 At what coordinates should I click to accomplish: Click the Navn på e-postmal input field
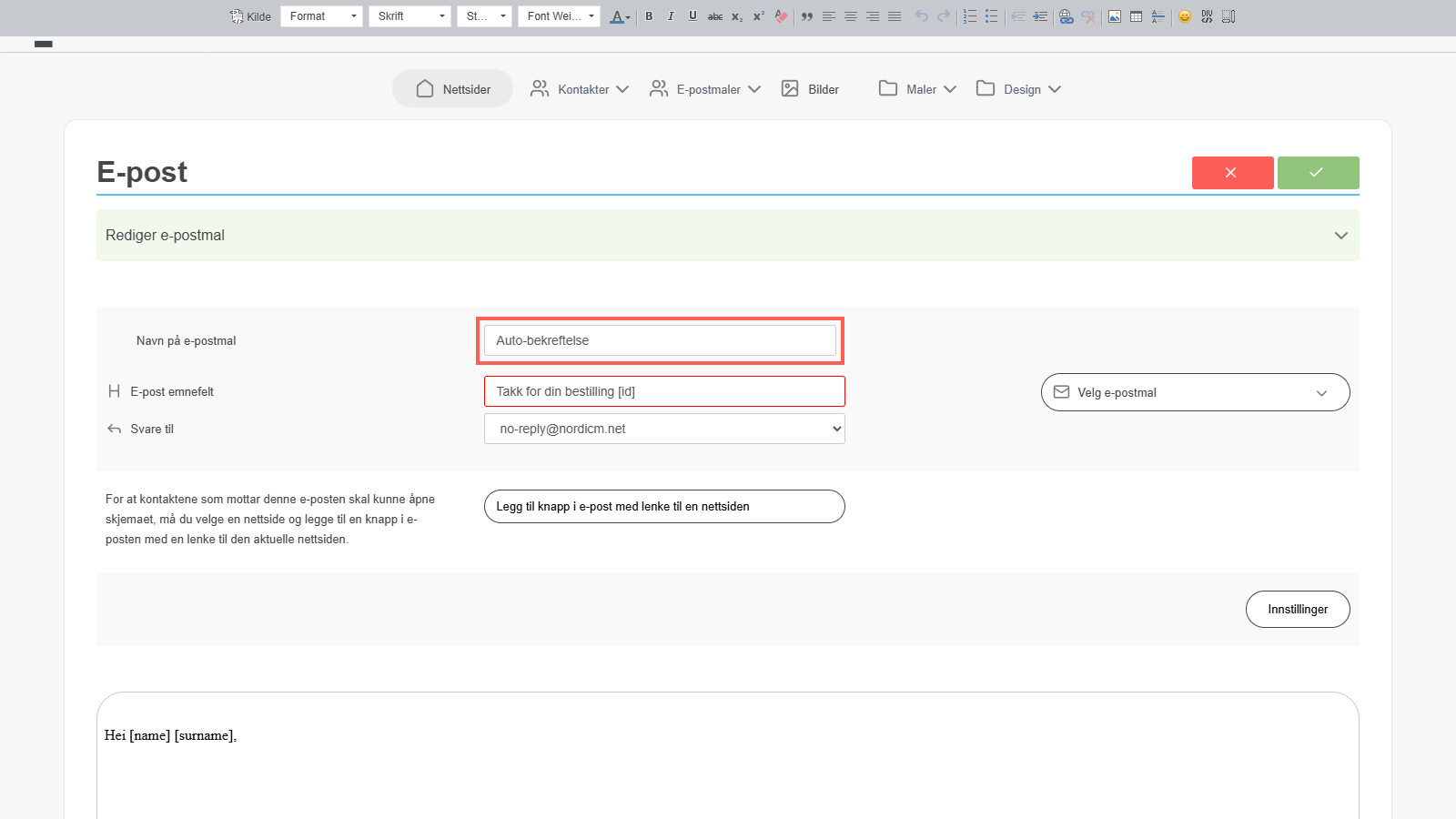(660, 340)
